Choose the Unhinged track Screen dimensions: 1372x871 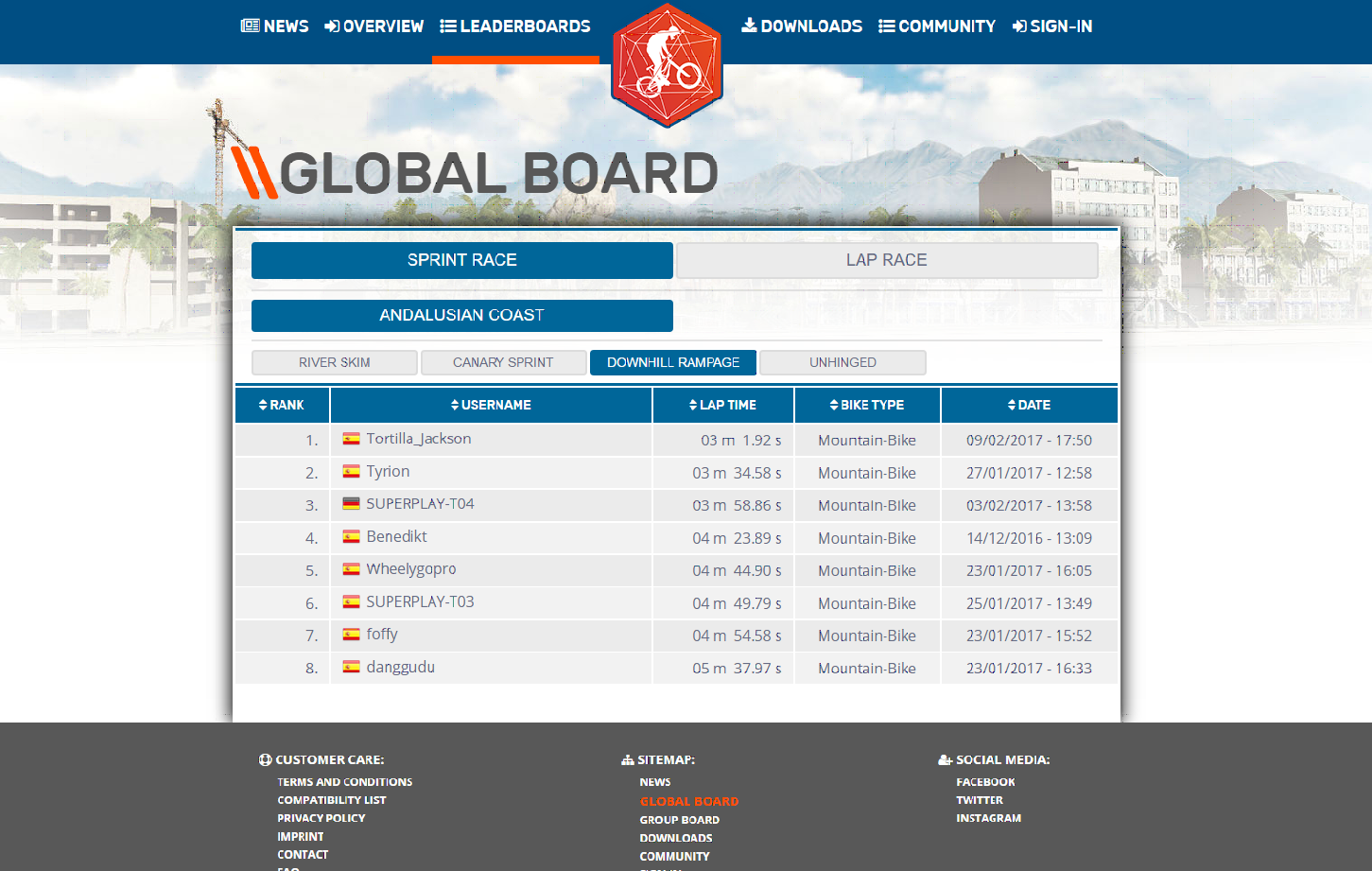click(842, 362)
